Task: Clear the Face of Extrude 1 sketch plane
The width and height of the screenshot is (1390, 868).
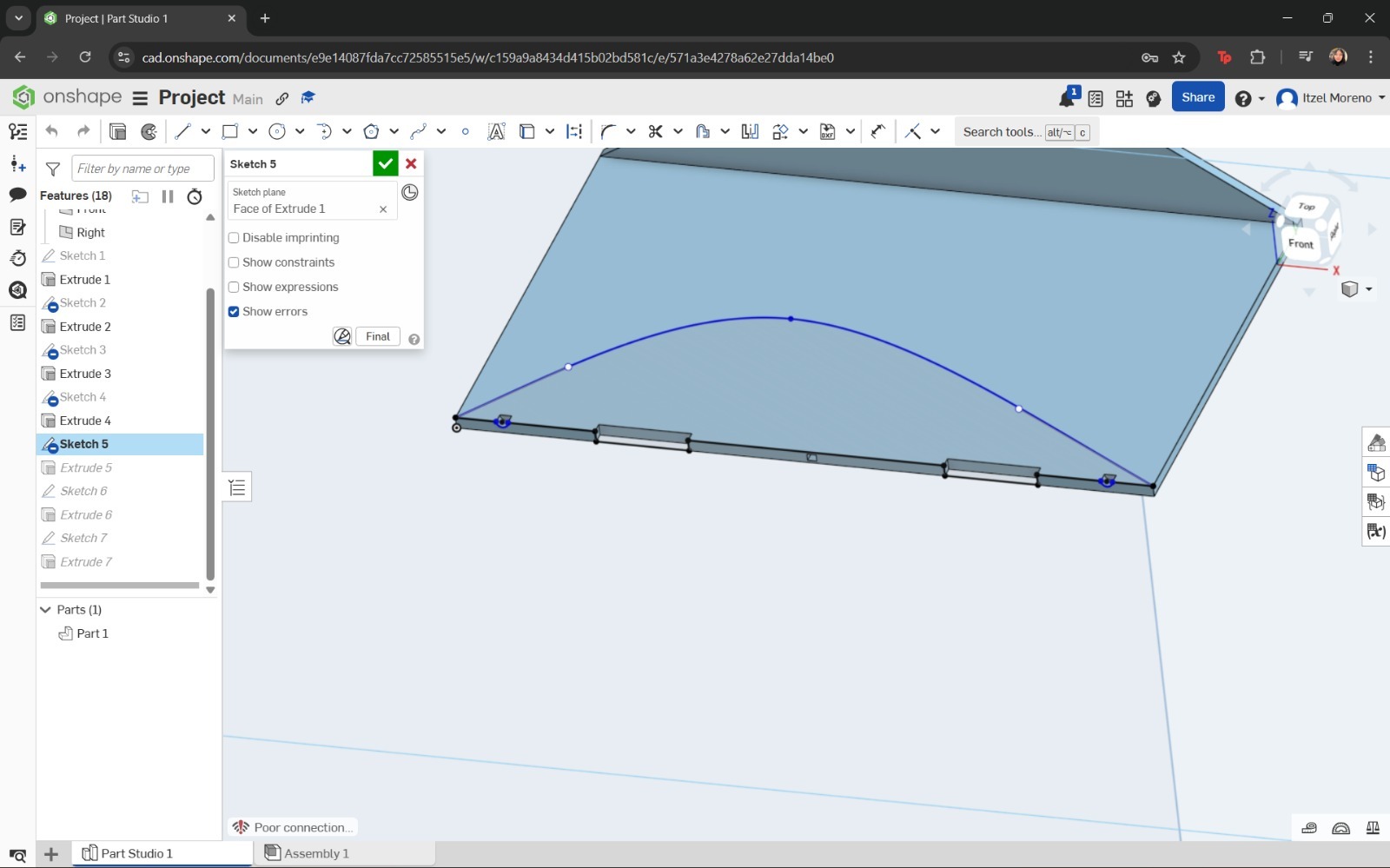Action: pyautogui.click(x=383, y=209)
